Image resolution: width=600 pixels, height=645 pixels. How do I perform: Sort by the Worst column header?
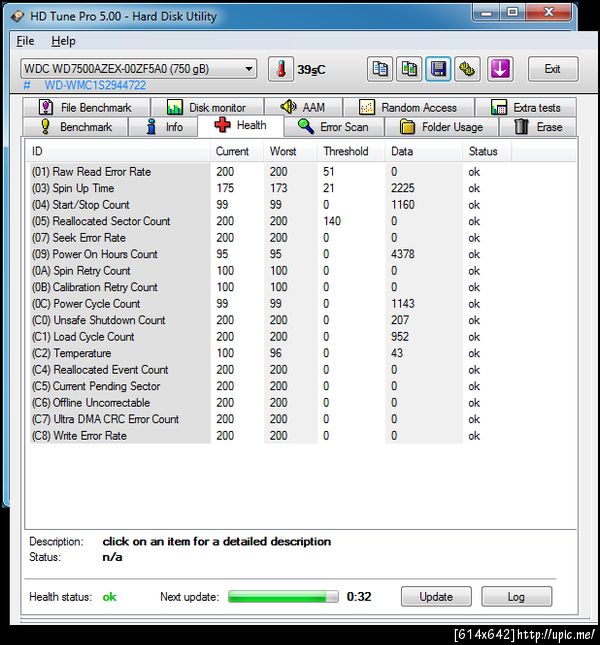(290, 151)
